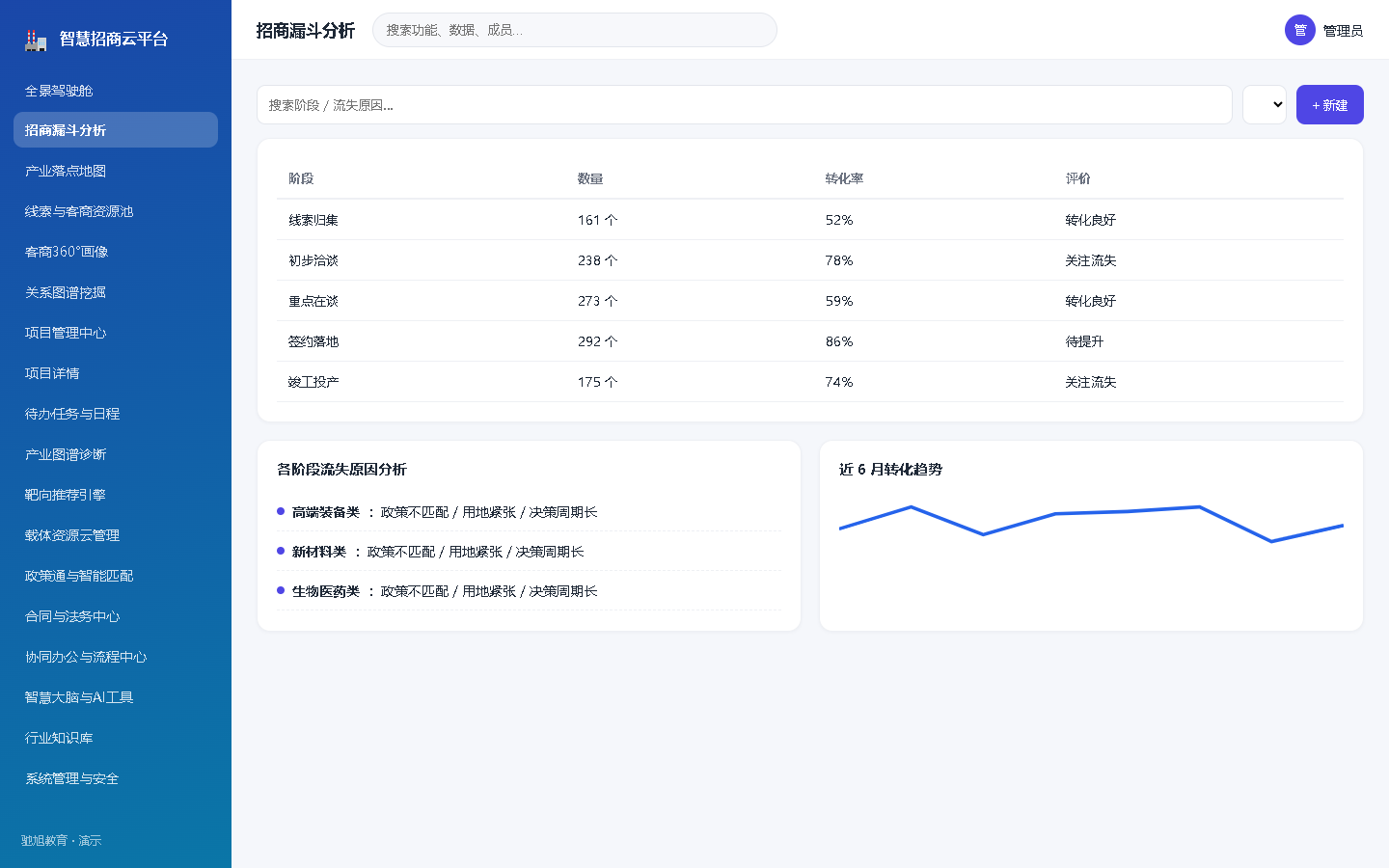Select 载体资源云管理
1389x868 pixels.
click(116, 535)
